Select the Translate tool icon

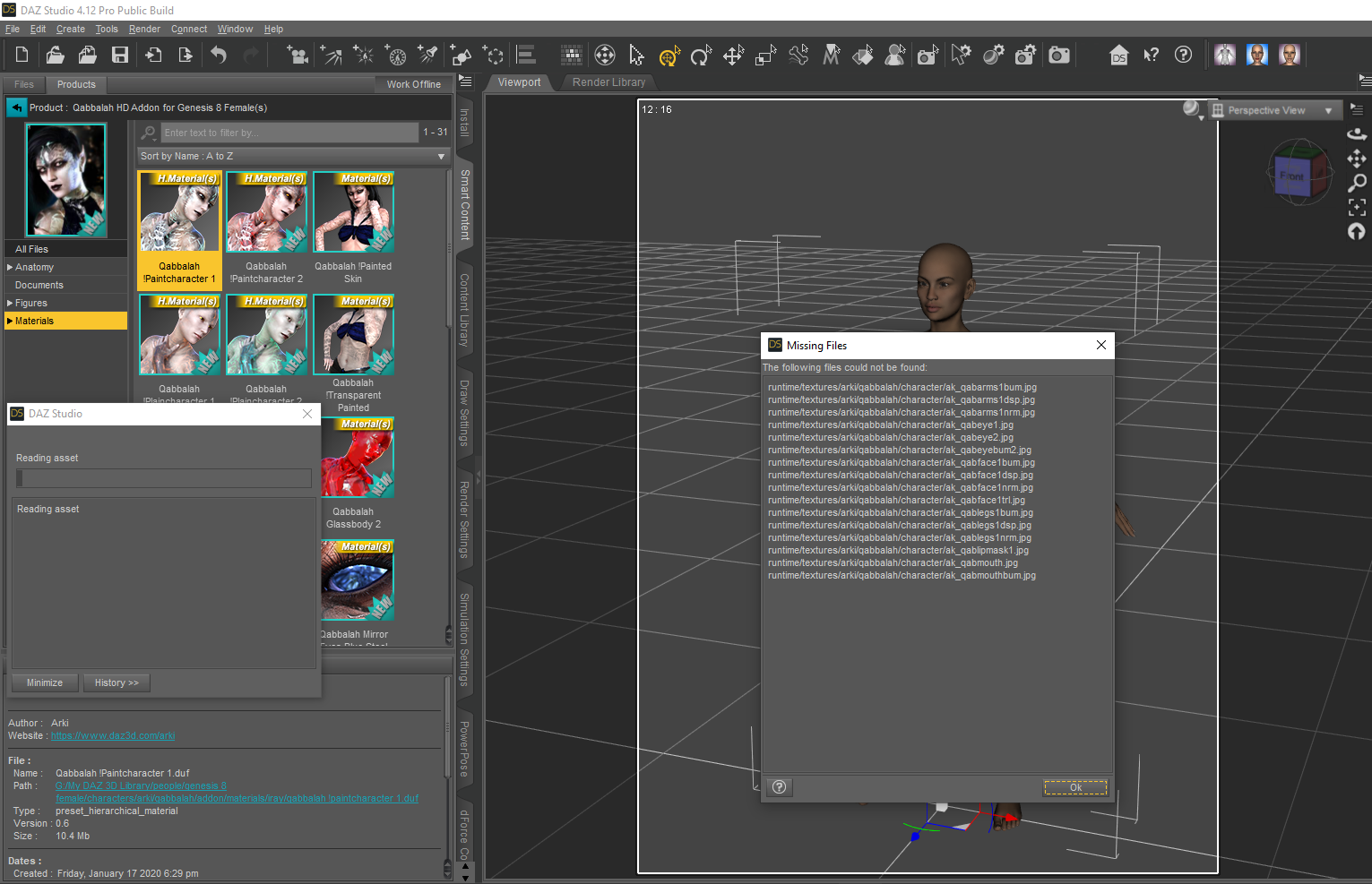click(x=734, y=56)
